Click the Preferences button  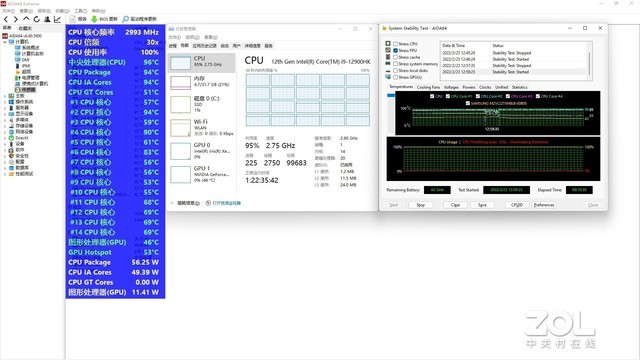tap(544, 205)
